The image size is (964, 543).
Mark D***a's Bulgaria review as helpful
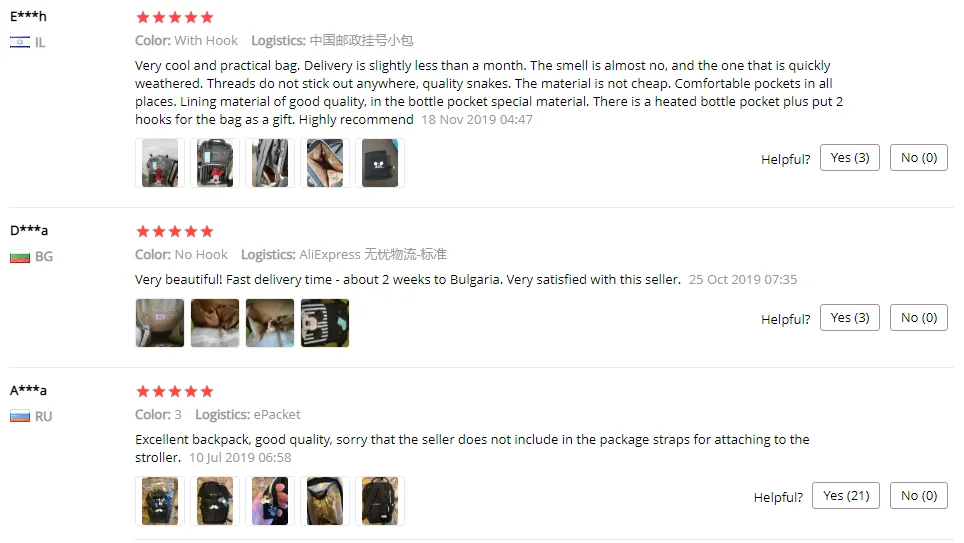[850, 318]
